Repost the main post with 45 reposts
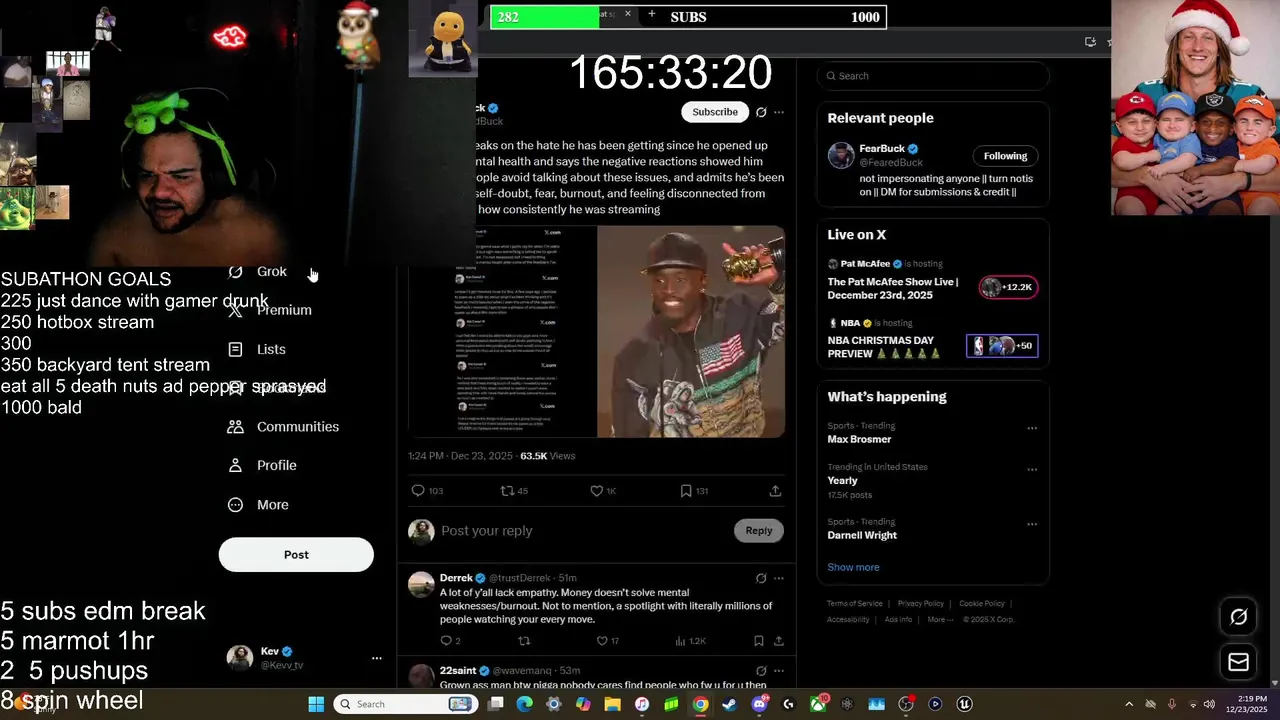Image resolution: width=1280 pixels, height=720 pixels. 514,491
